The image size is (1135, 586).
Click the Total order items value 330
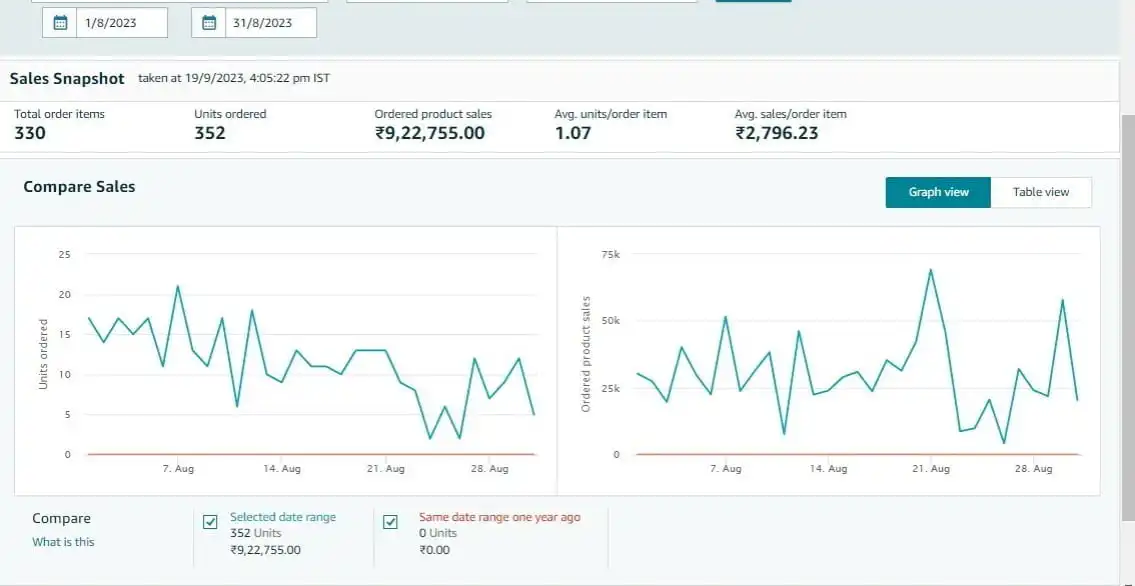coord(30,133)
